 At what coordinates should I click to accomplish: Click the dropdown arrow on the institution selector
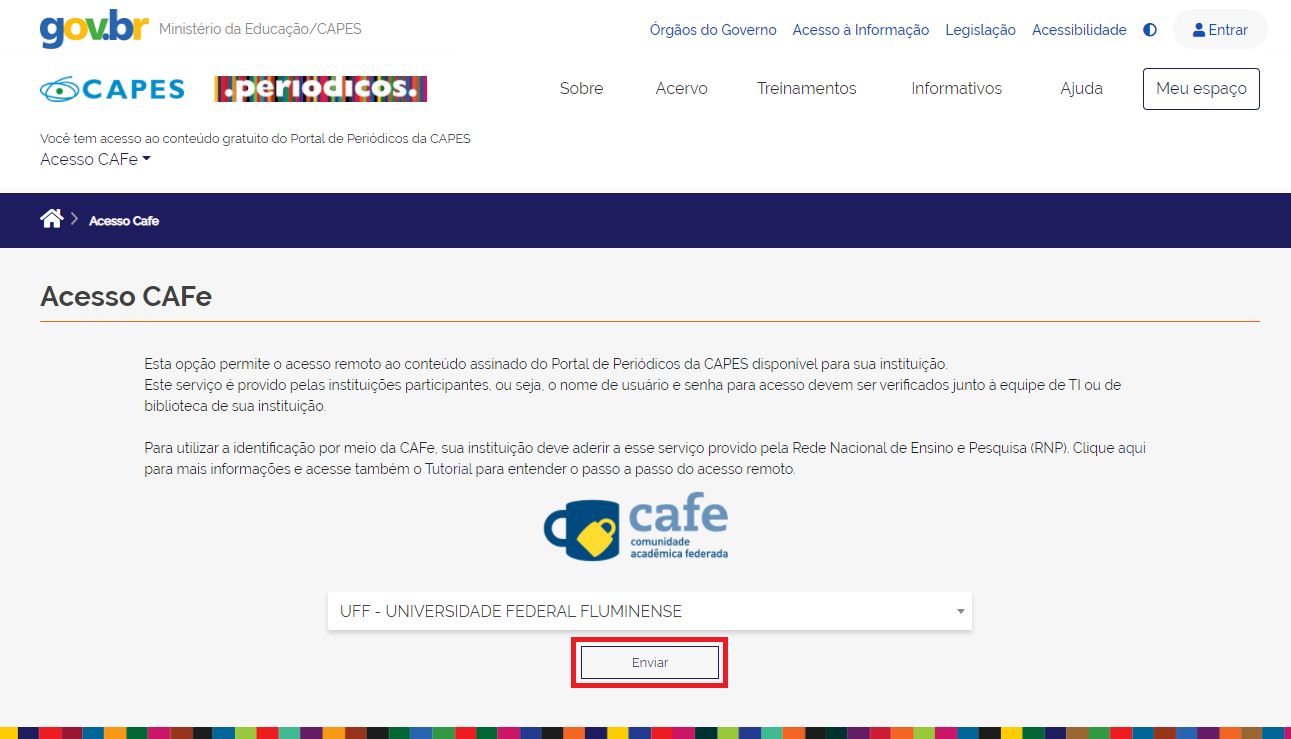(959, 611)
